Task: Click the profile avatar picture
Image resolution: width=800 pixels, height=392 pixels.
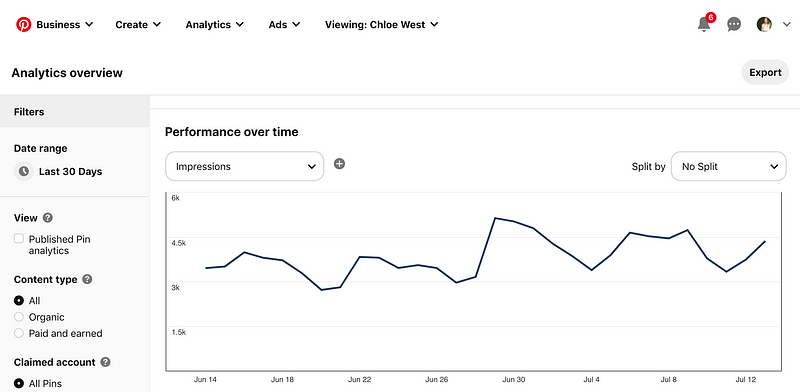Action: (764, 24)
